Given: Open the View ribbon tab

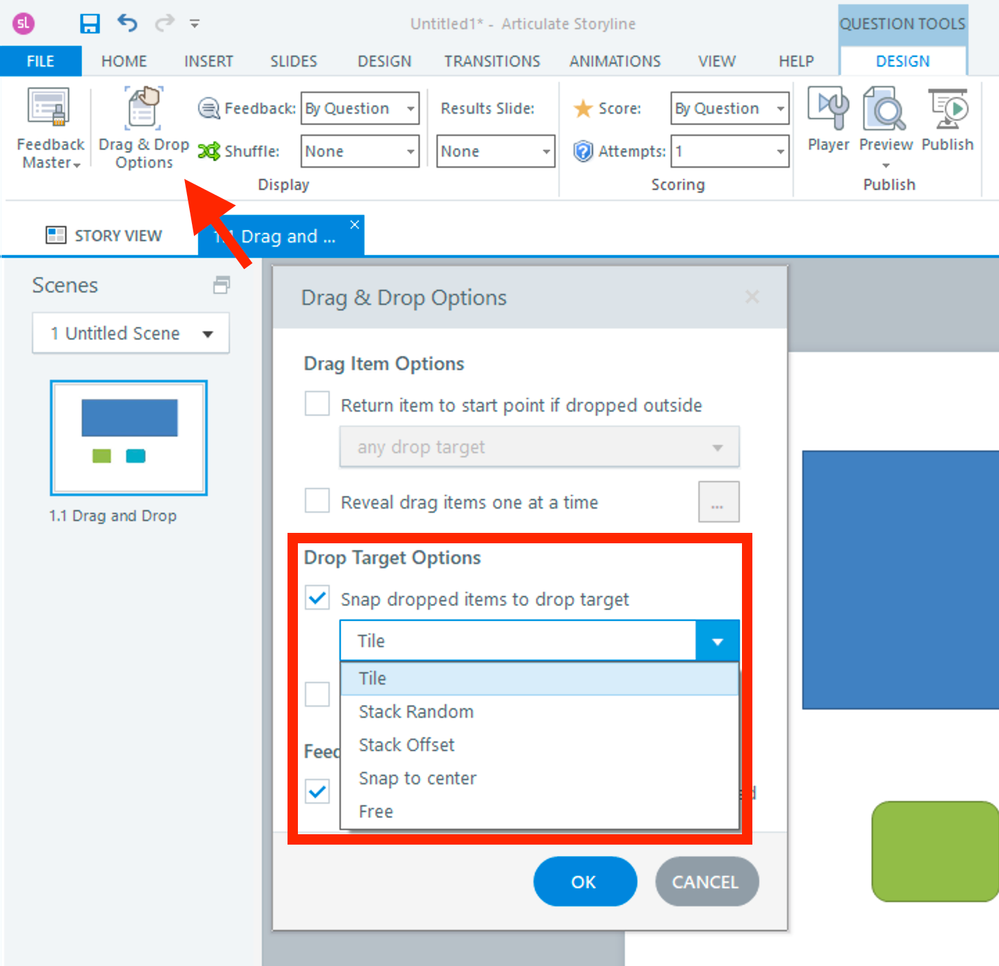Looking at the screenshot, I should click(x=717, y=61).
